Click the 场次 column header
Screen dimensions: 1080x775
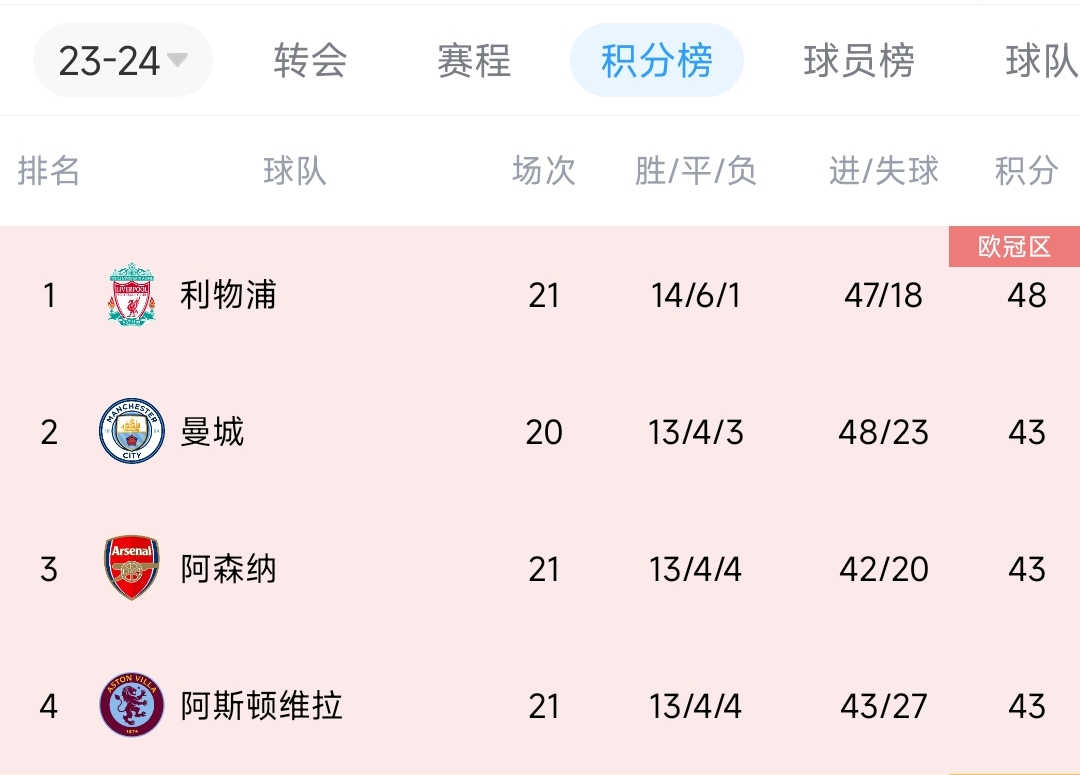click(543, 171)
